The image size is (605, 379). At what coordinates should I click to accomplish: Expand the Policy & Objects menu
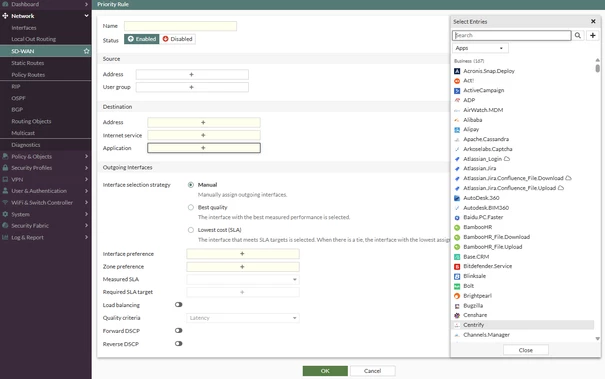point(86,156)
